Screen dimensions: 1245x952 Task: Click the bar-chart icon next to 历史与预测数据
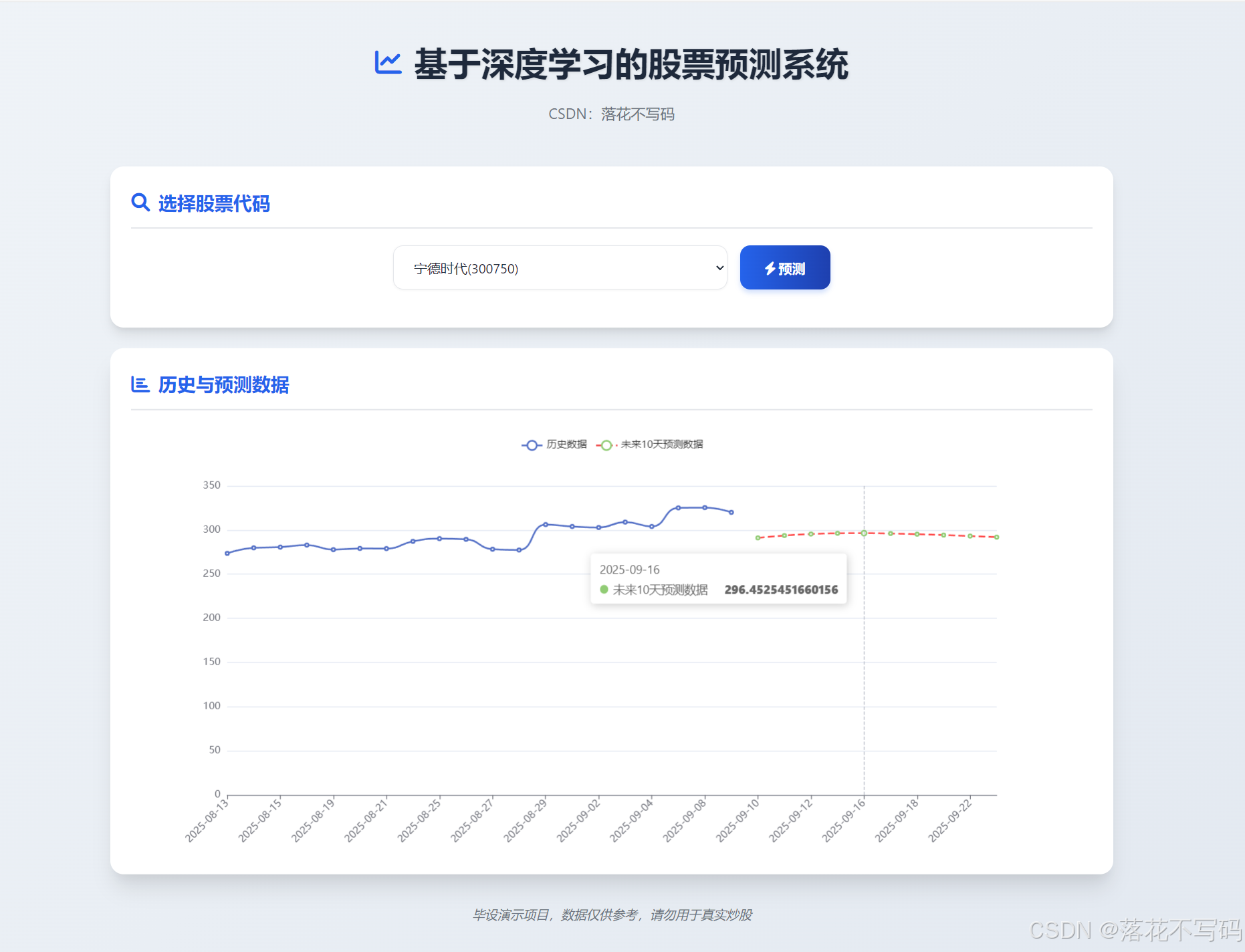[140, 384]
